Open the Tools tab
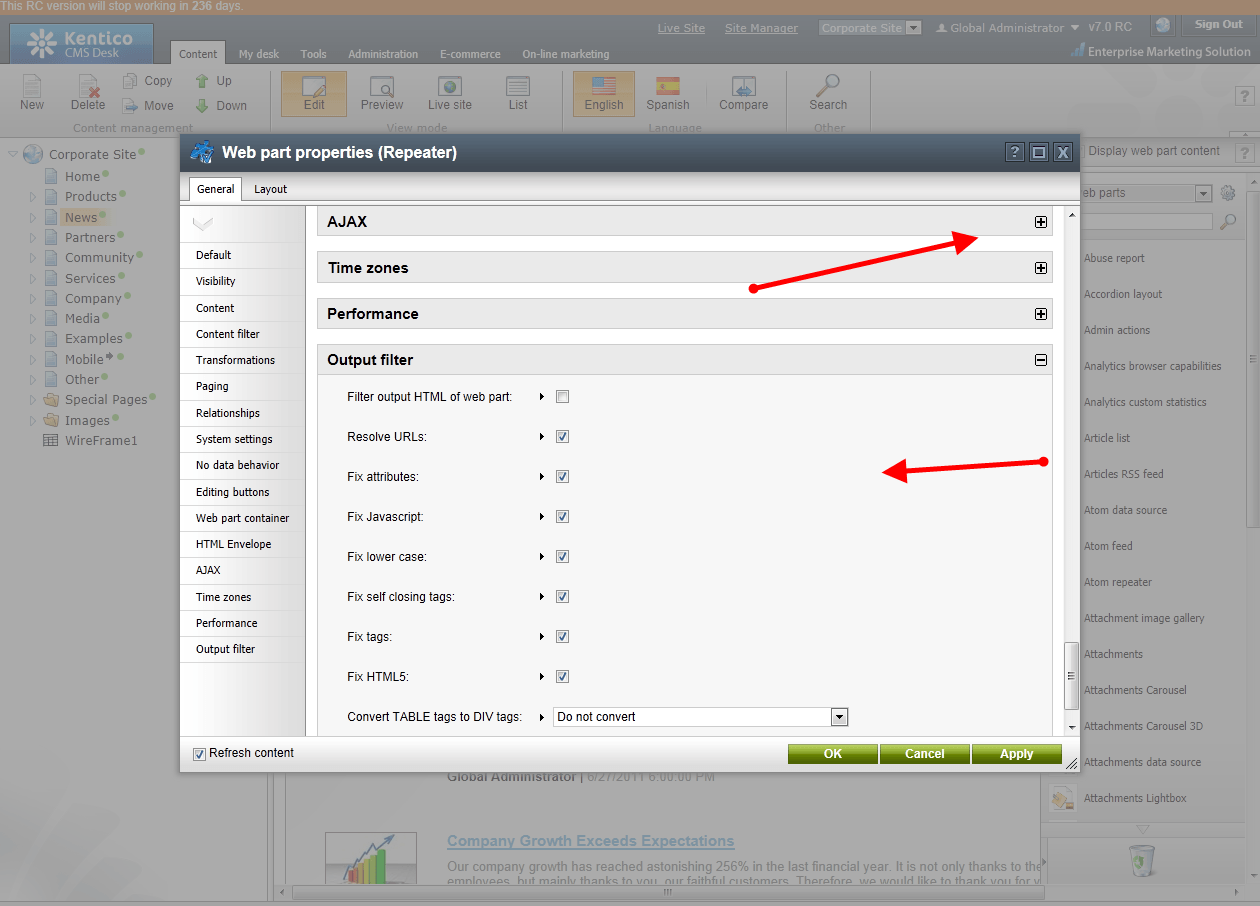The image size is (1260, 906). tap(314, 54)
